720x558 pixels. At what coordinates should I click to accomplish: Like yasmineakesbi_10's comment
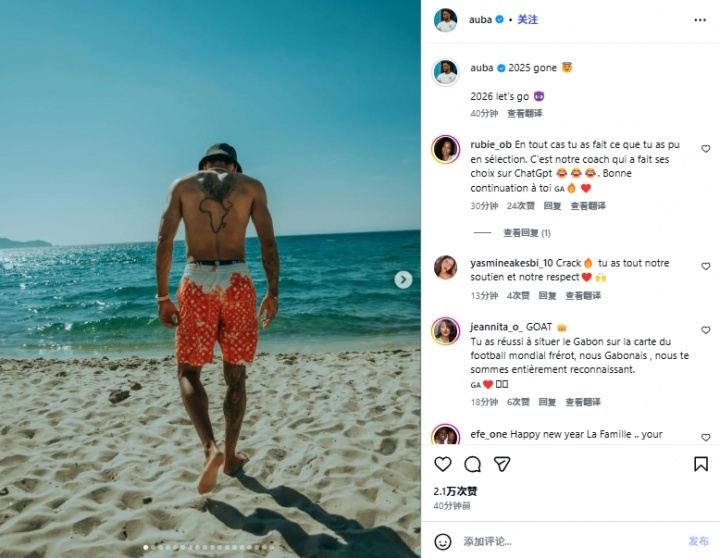click(x=705, y=268)
